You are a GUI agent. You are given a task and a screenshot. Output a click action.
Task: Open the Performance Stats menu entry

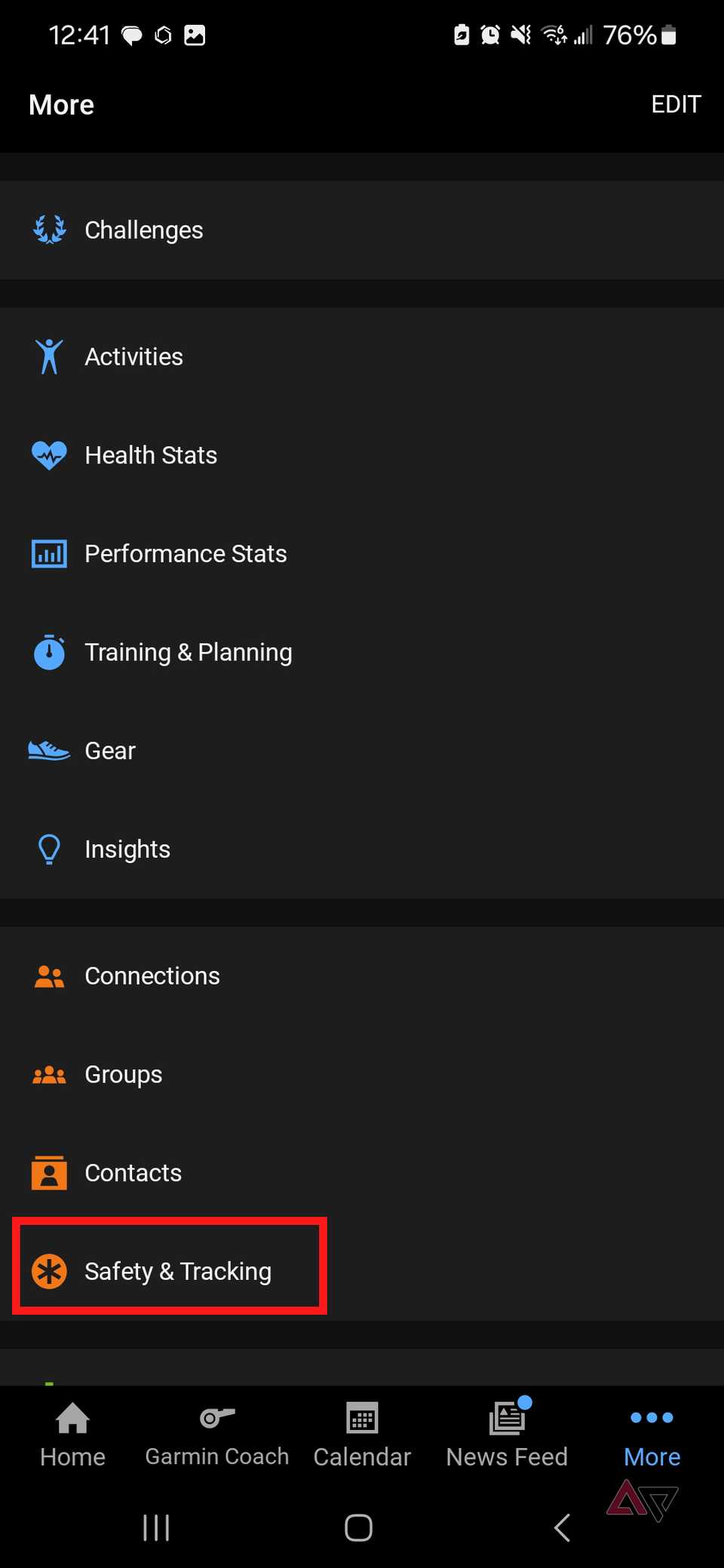coord(186,554)
